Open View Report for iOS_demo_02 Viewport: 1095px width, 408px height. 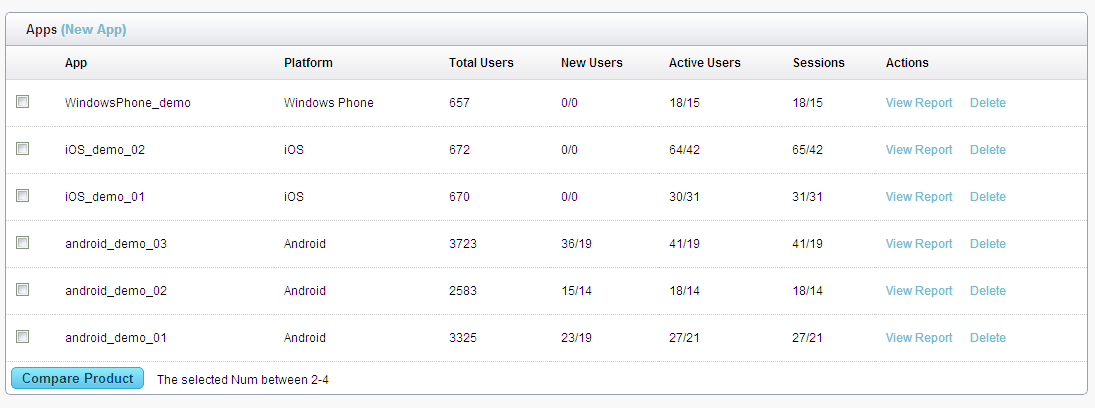tap(919, 150)
